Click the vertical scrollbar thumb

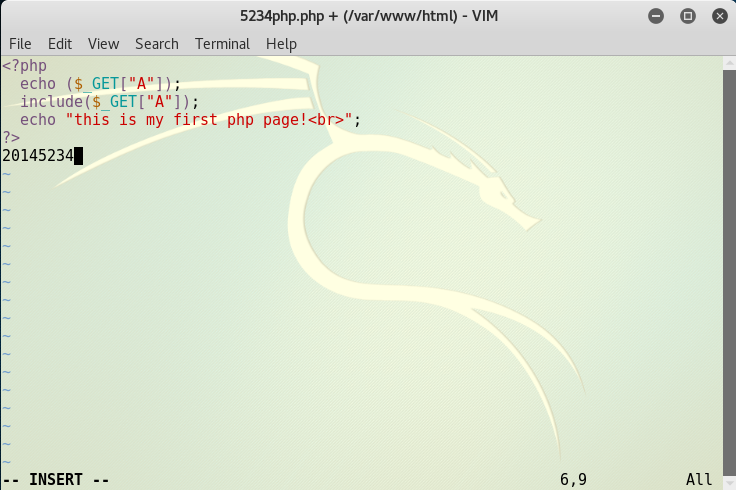[729, 272]
